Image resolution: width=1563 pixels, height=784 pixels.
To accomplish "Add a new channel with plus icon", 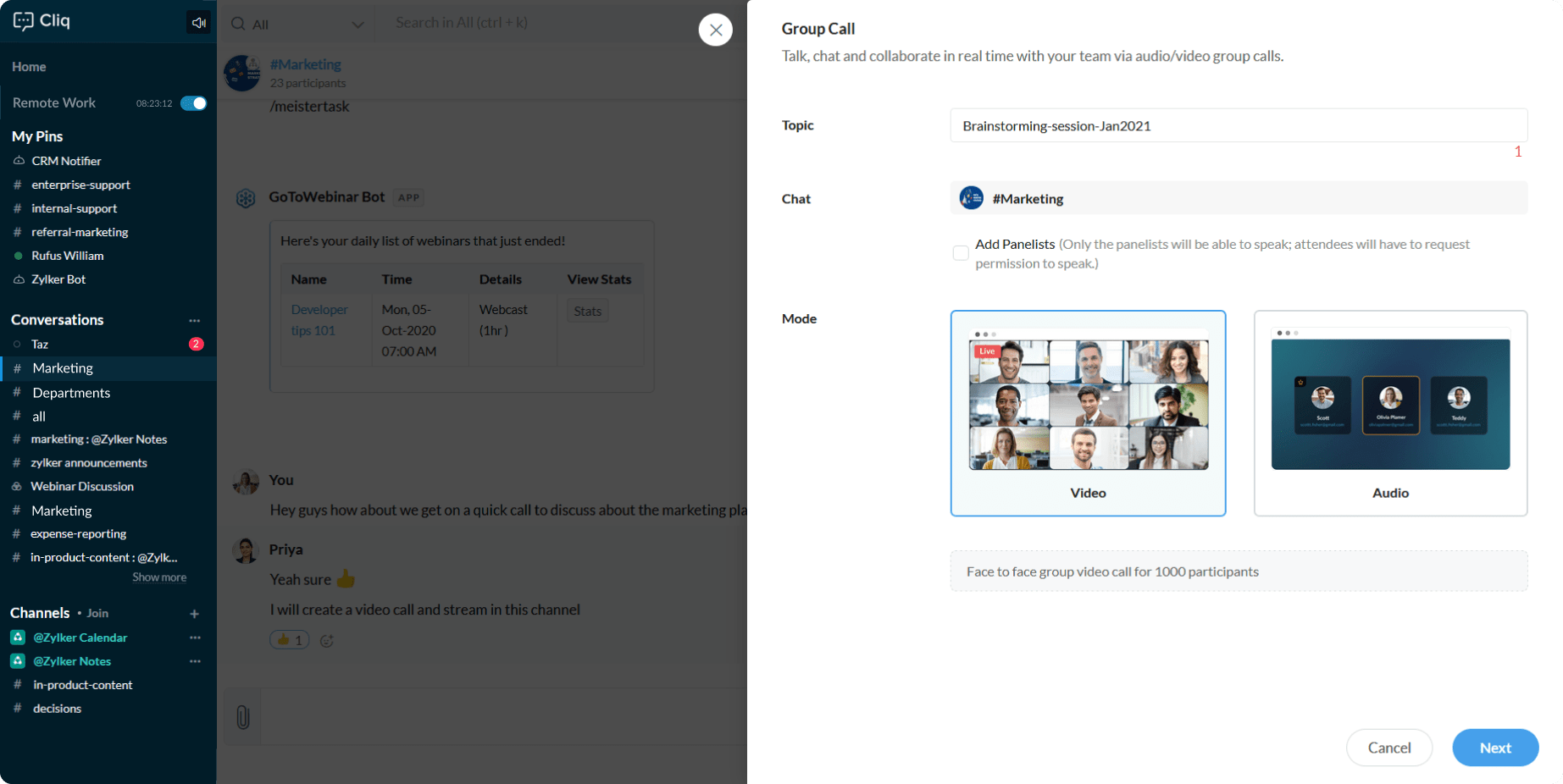I will 195,613.
